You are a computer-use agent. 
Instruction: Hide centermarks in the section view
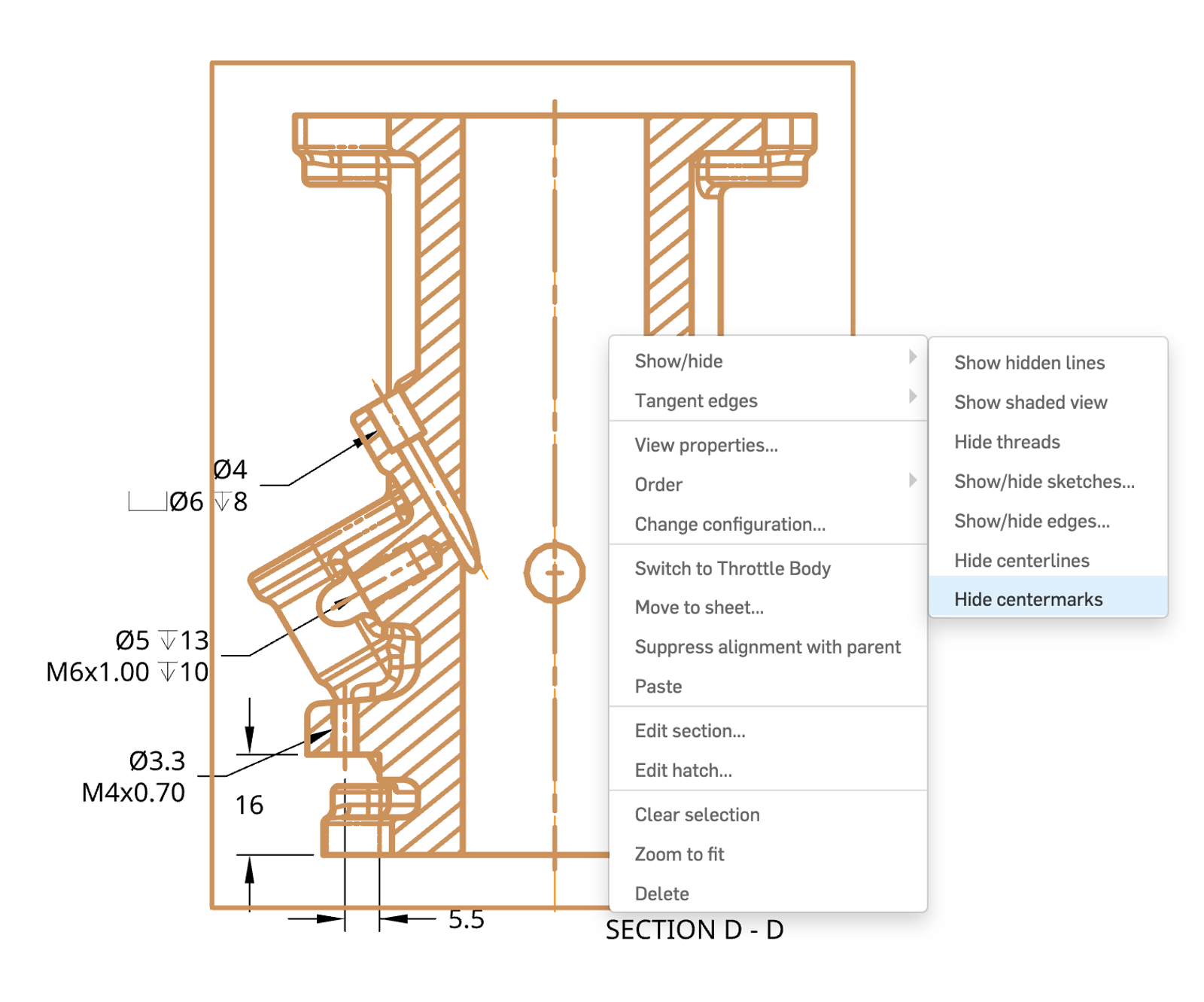click(1028, 599)
